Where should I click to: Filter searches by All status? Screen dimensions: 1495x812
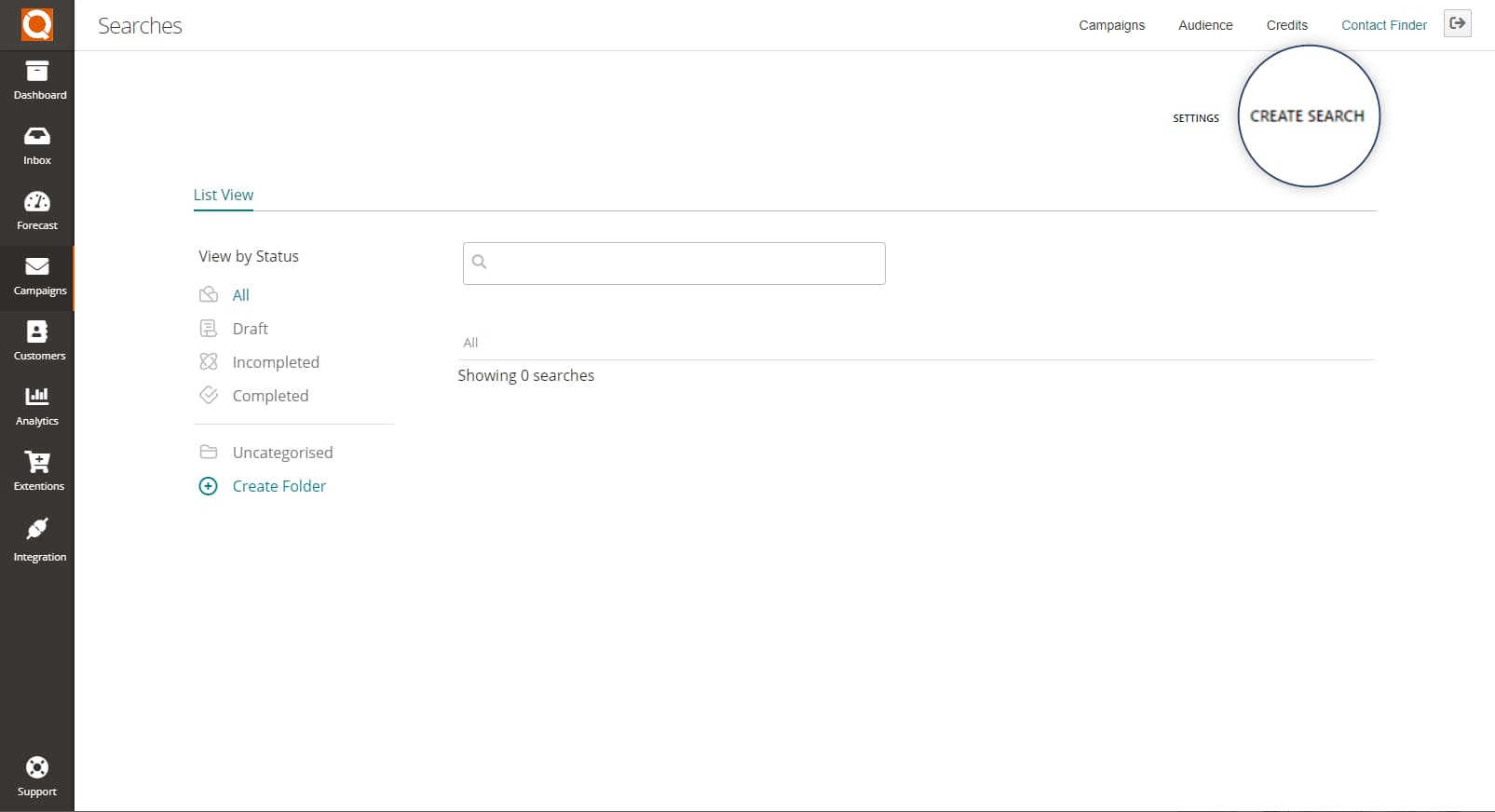tap(240, 295)
